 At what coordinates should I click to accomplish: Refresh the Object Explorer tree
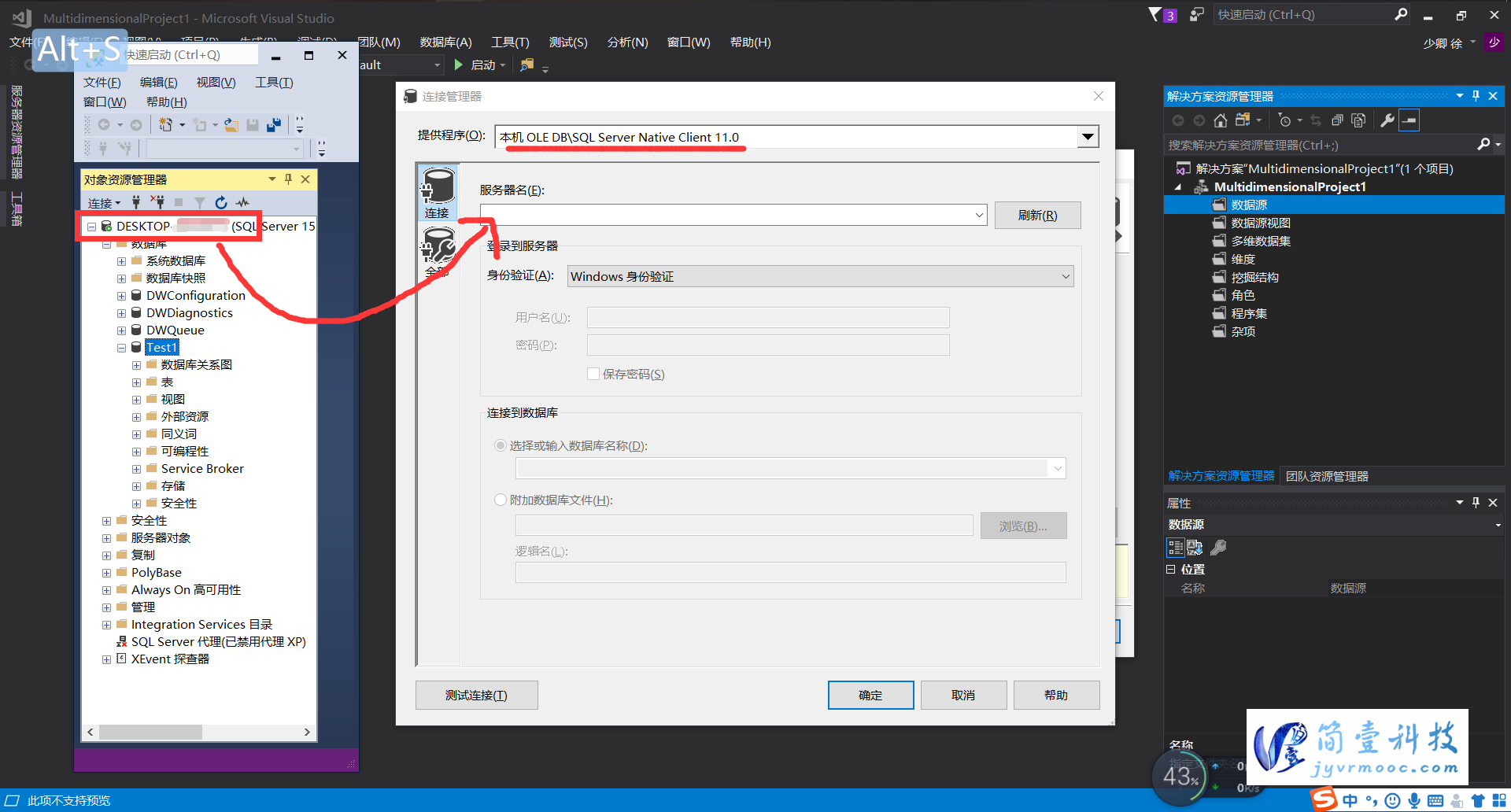pyautogui.click(x=221, y=202)
